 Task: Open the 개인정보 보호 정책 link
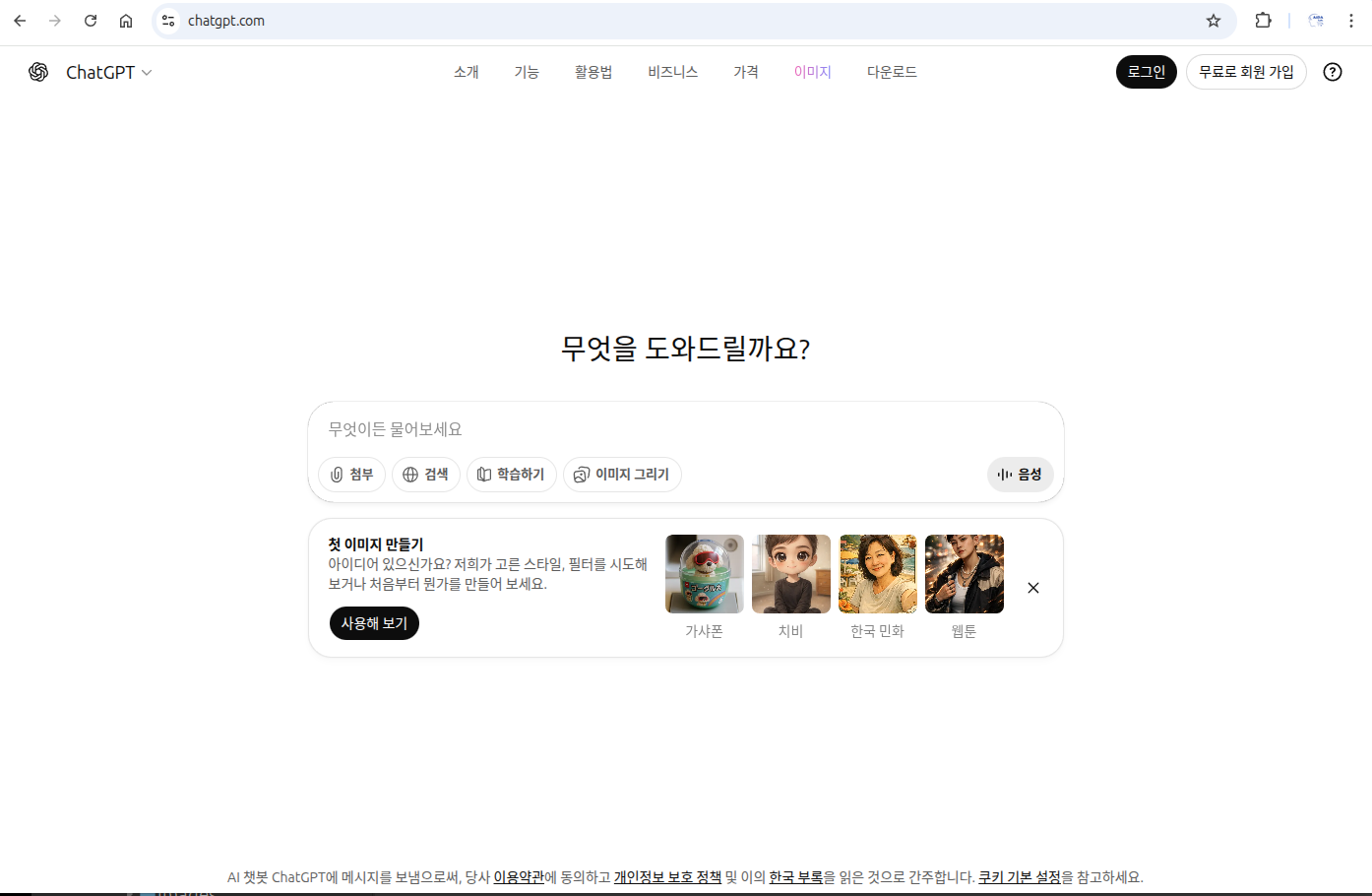pyautogui.click(x=667, y=877)
